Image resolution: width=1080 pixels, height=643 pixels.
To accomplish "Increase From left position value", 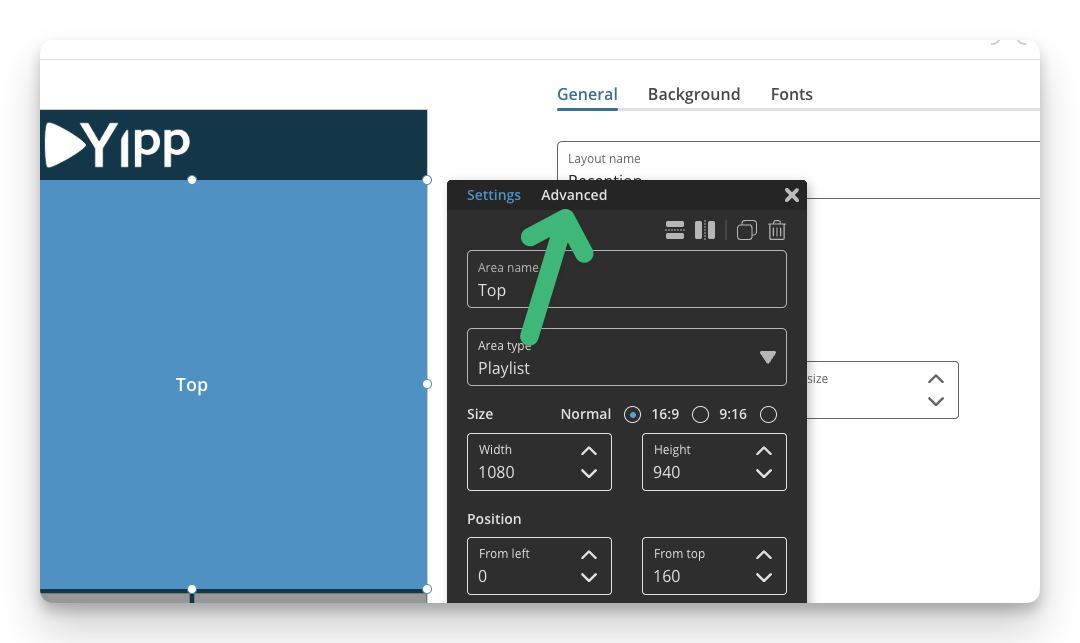I will (x=589, y=555).
